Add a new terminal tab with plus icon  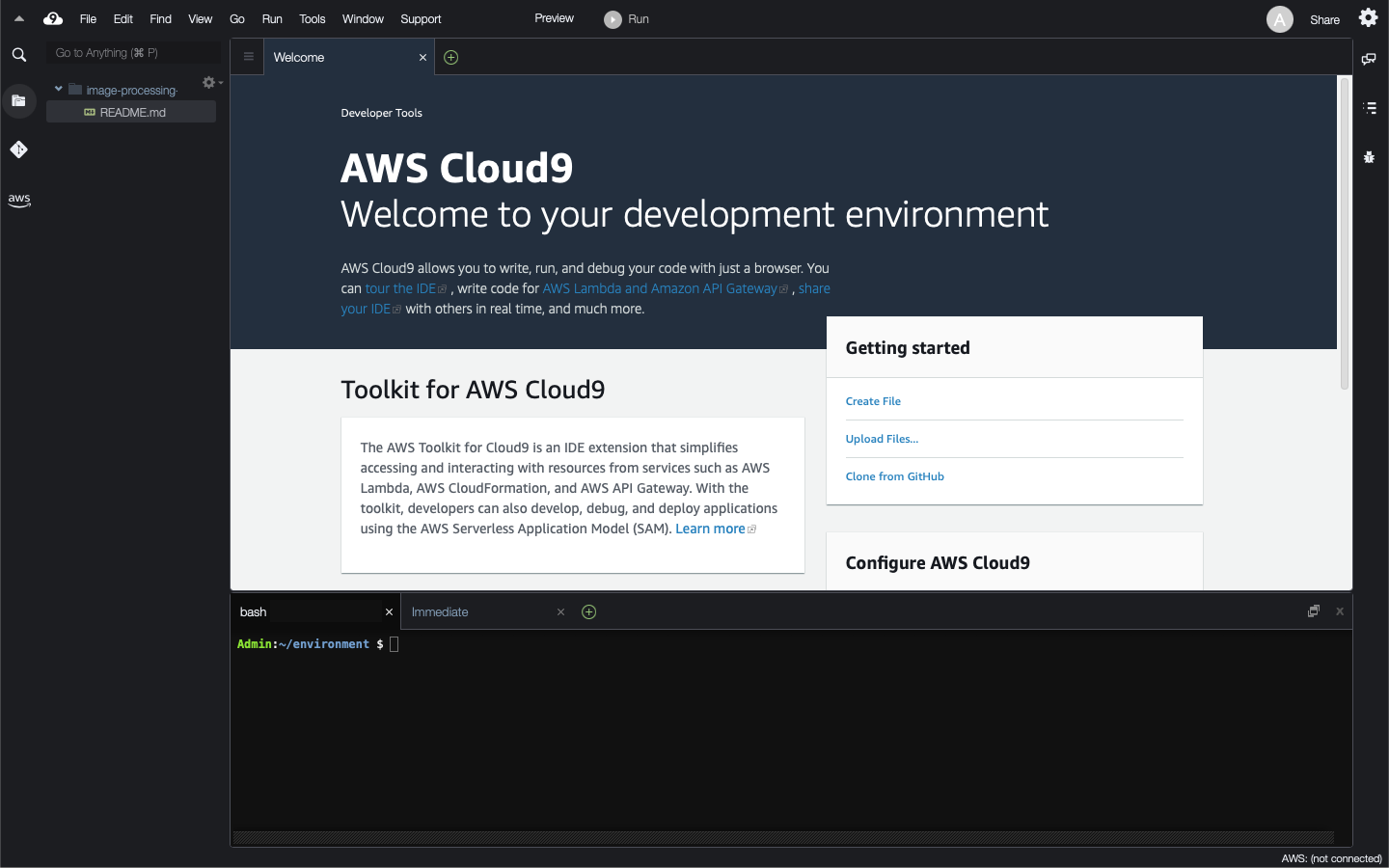coord(589,612)
